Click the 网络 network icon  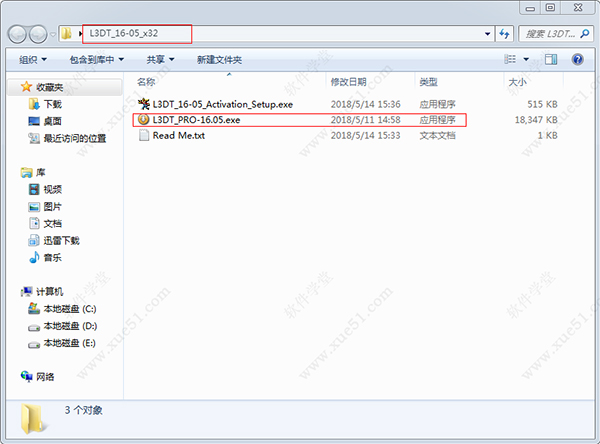coord(26,377)
